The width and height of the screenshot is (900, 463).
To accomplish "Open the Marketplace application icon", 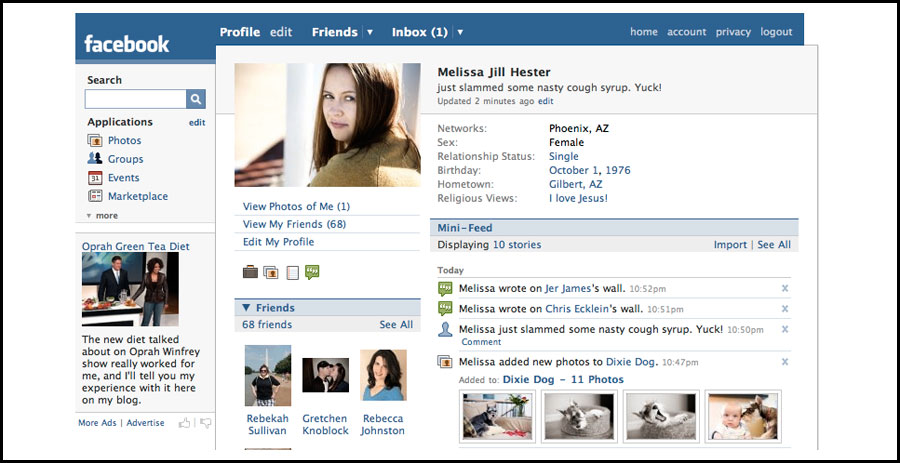I will [x=95, y=196].
